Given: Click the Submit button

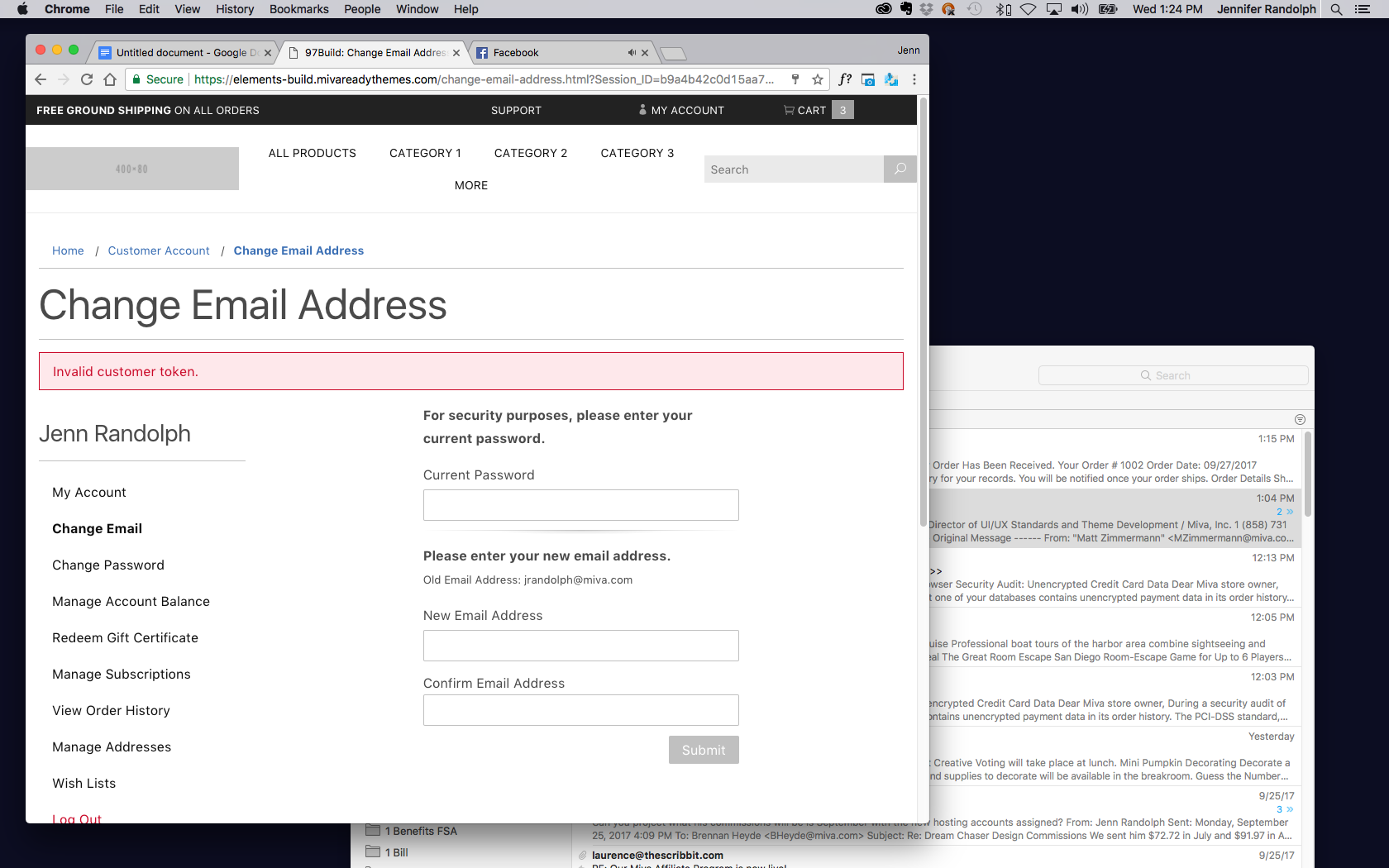Looking at the screenshot, I should tap(704, 750).
